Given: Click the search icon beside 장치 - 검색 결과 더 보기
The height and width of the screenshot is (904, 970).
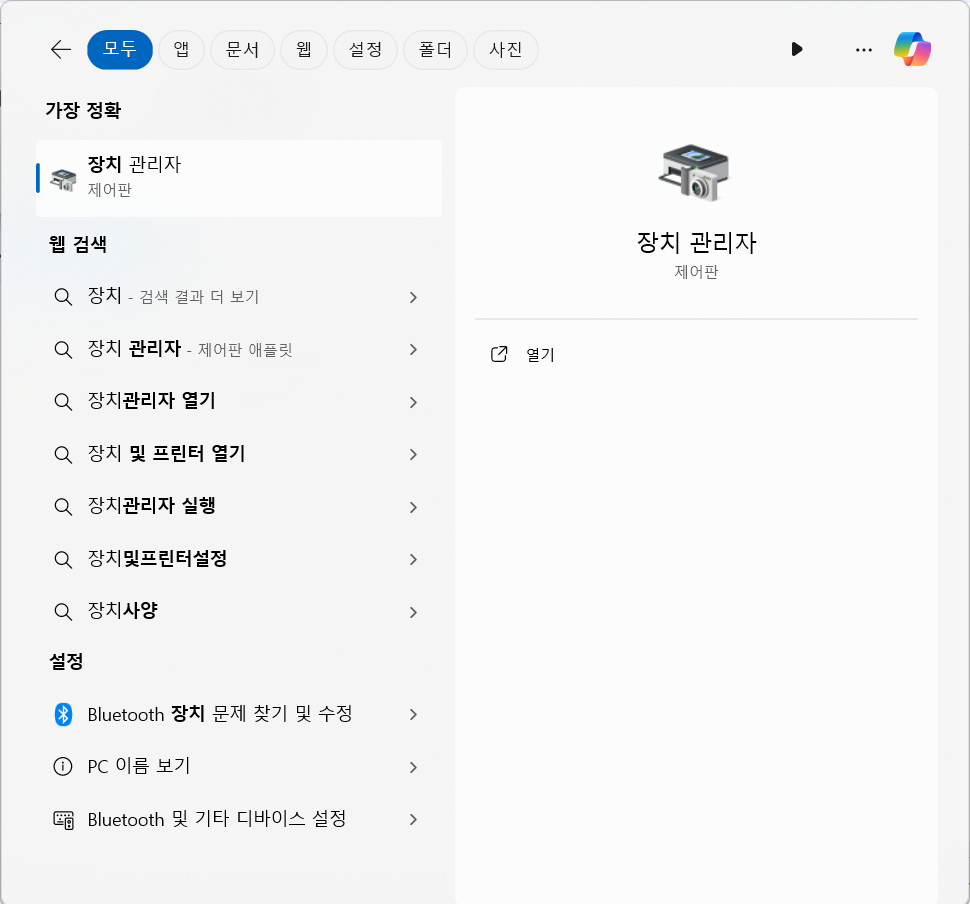Looking at the screenshot, I should [63, 297].
